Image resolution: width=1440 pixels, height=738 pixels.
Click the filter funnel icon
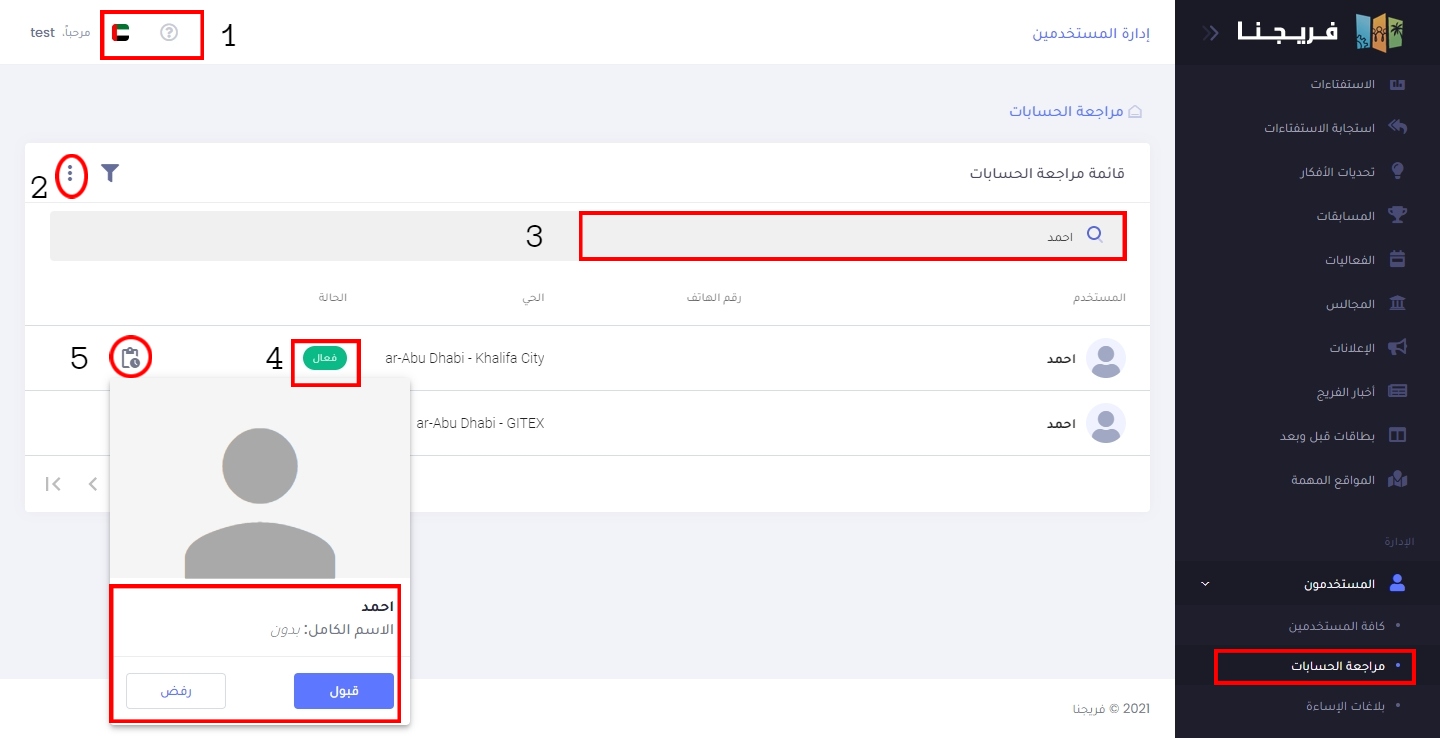pos(110,174)
